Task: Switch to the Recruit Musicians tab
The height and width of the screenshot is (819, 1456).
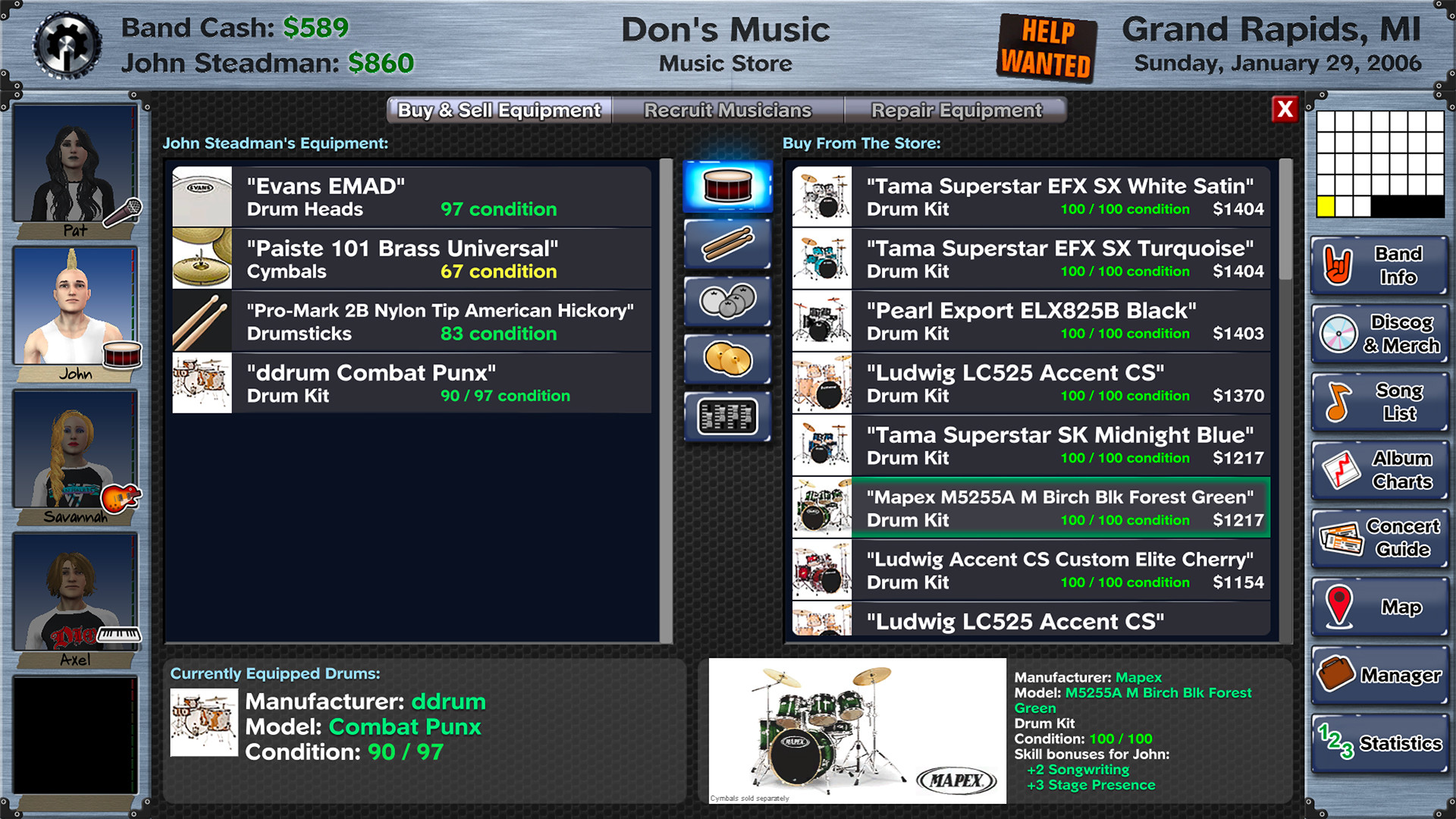Action: (x=727, y=111)
